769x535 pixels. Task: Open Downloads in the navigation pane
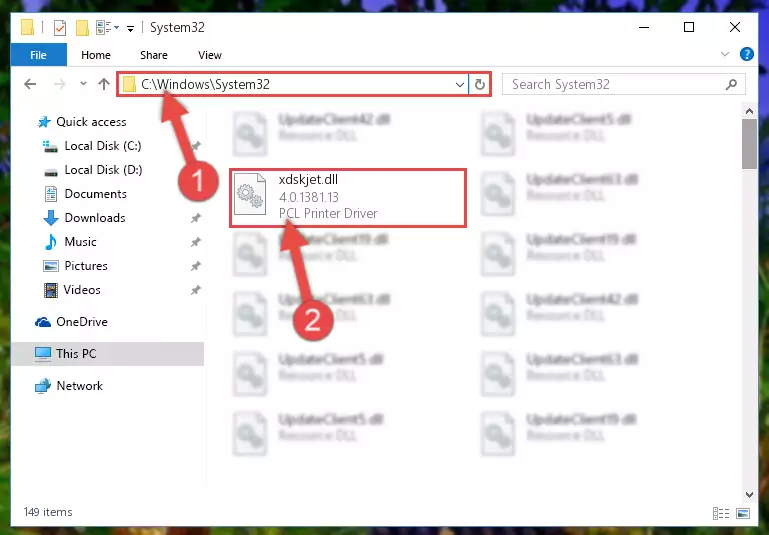click(84, 218)
